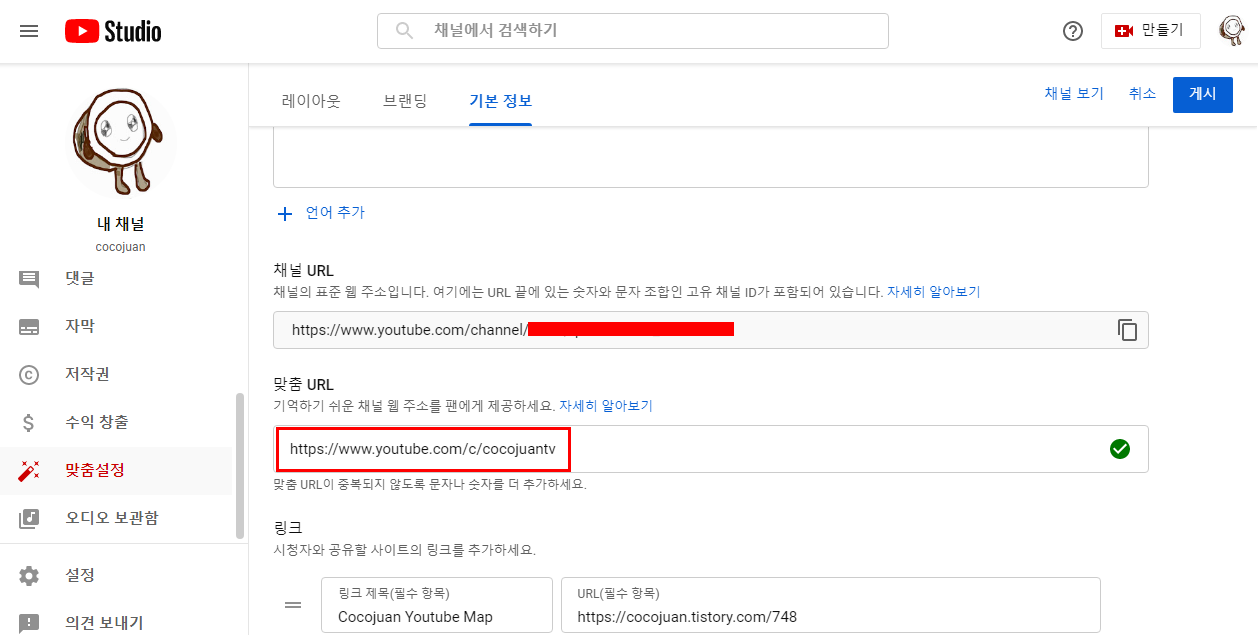Click the 채널 보기 link
This screenshot has width=1258, height=635.
point(1074,93)
